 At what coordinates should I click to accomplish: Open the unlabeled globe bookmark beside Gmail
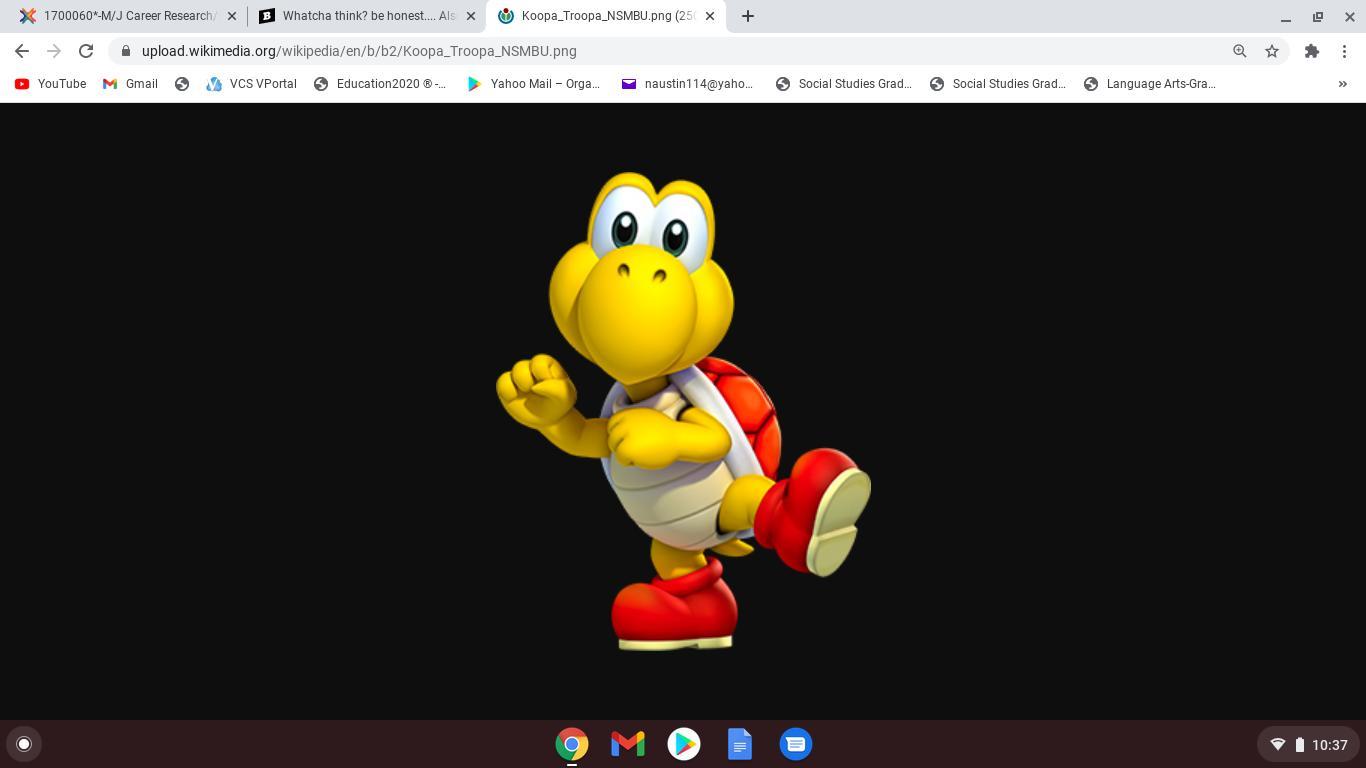pos(182,84)
